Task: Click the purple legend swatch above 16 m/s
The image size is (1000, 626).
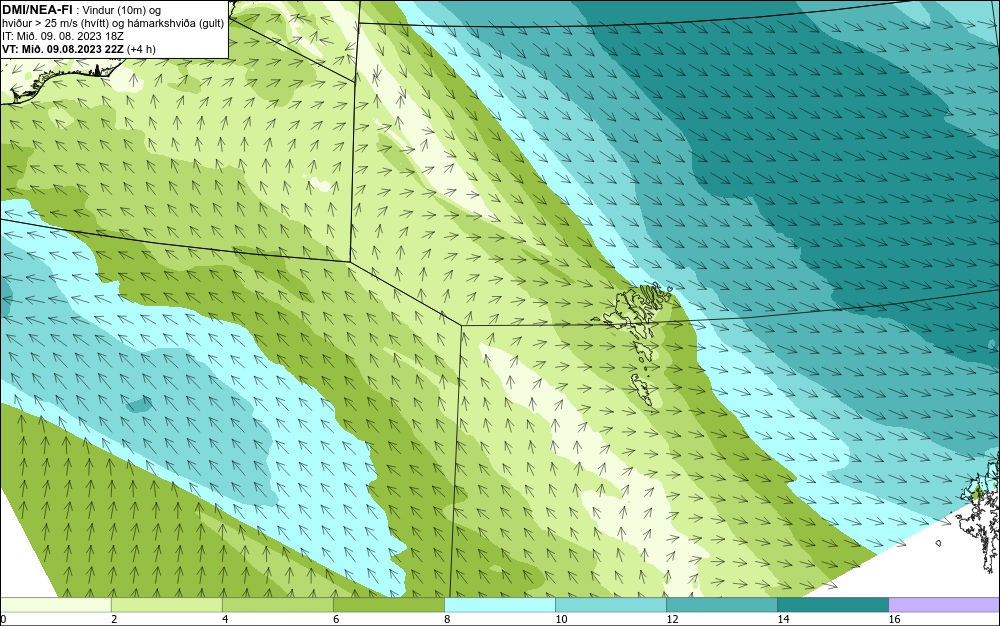Action: [944, 605]
